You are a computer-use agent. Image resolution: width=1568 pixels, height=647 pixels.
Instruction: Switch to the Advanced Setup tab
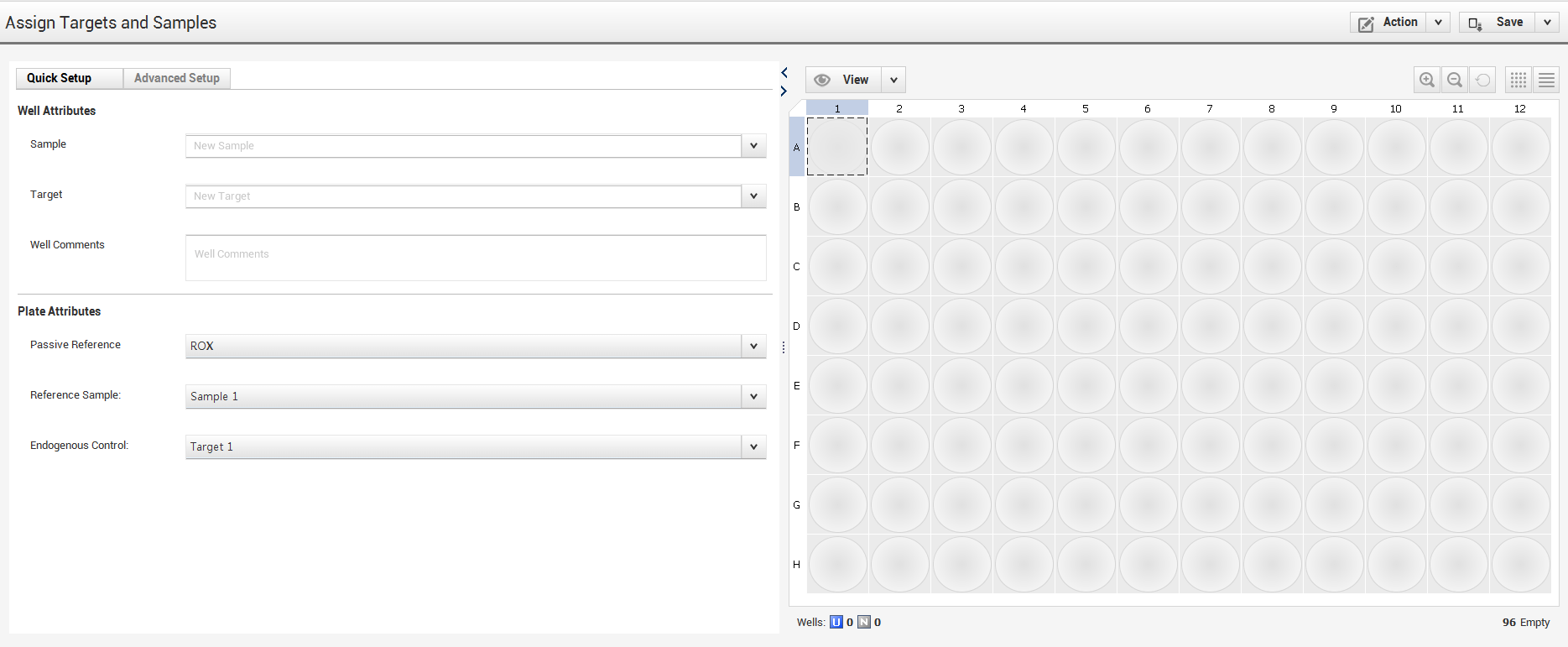(177, 78)
